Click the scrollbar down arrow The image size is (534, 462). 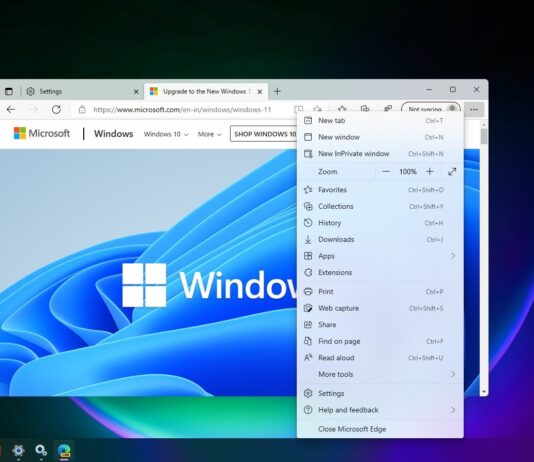(x=484, y=392)
